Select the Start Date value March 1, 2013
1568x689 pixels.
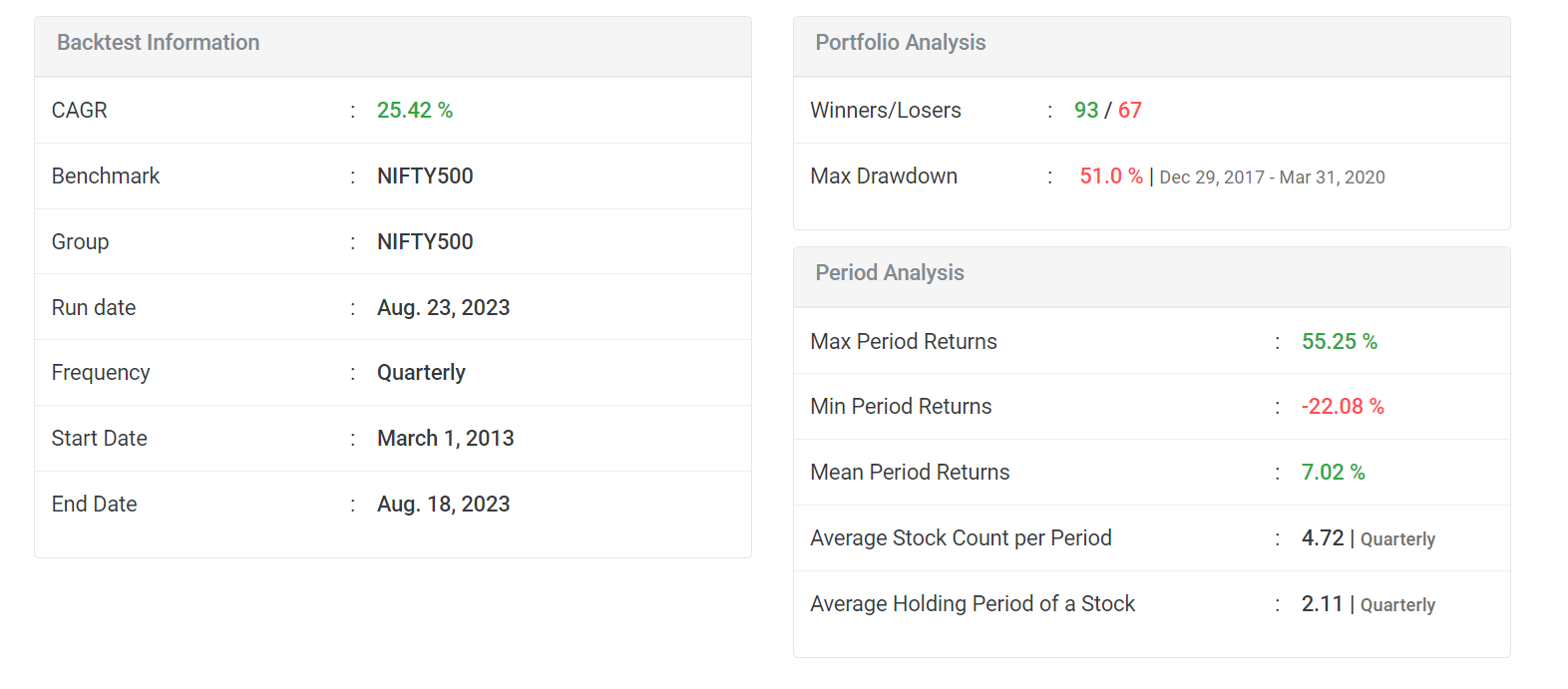[445, 439]
